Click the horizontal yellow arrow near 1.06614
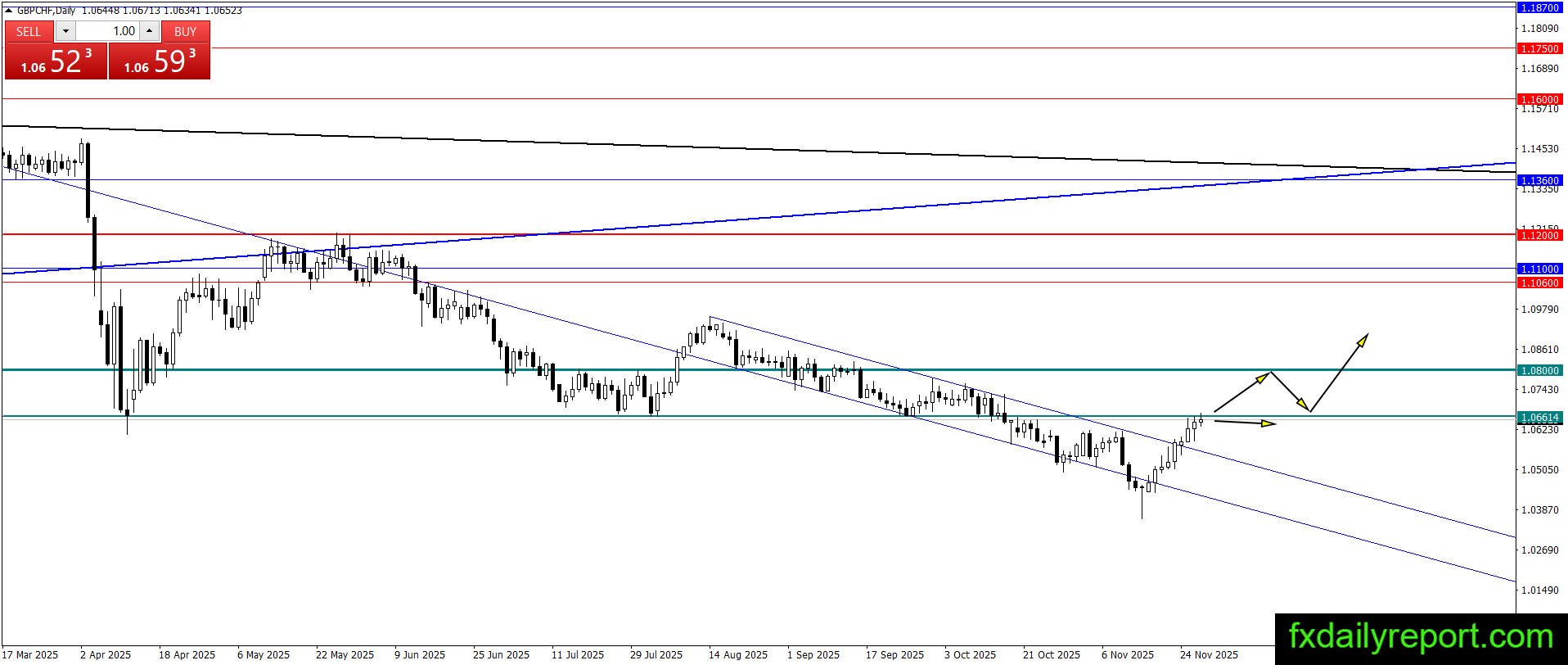1568x665 pixels. (x=1245, y=423)
